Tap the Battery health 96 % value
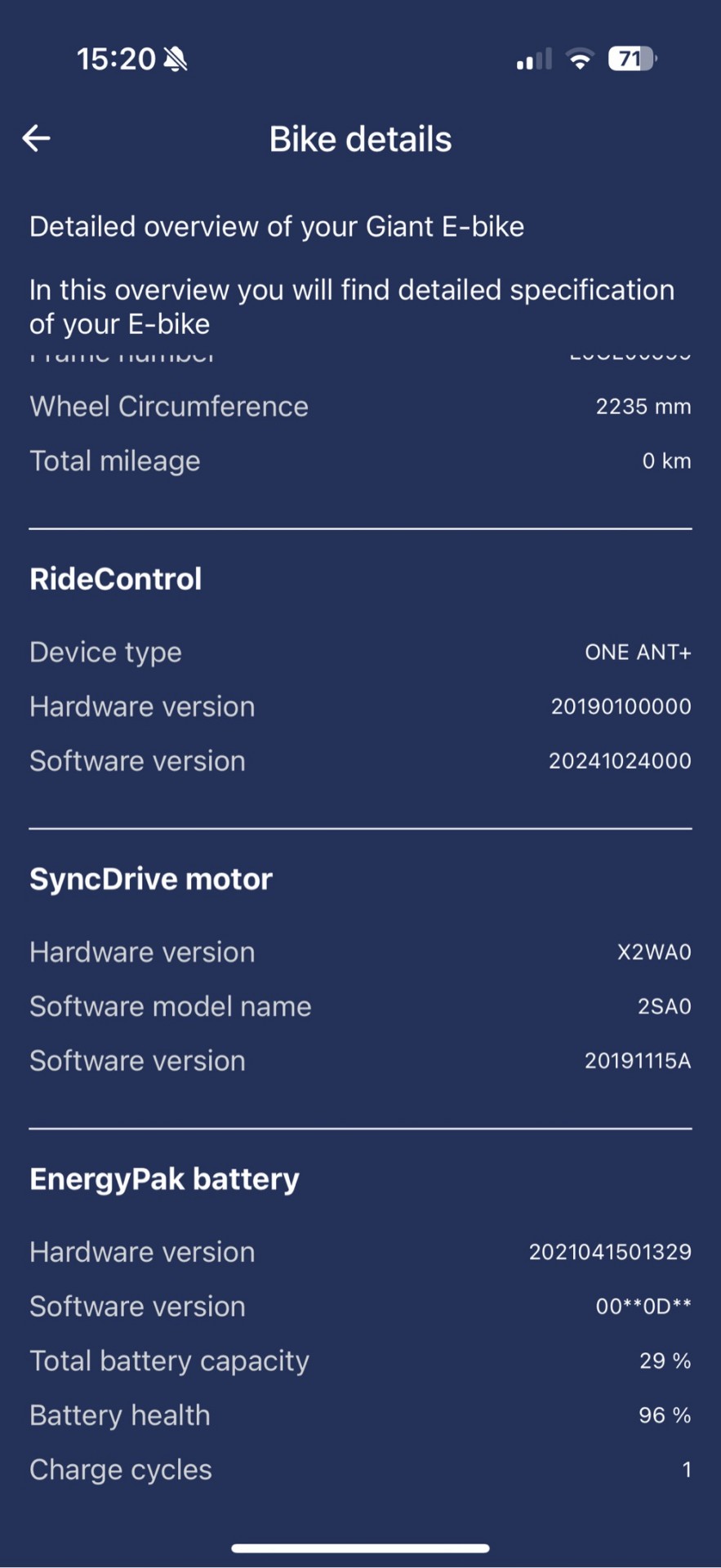 tap(665, 1415)
